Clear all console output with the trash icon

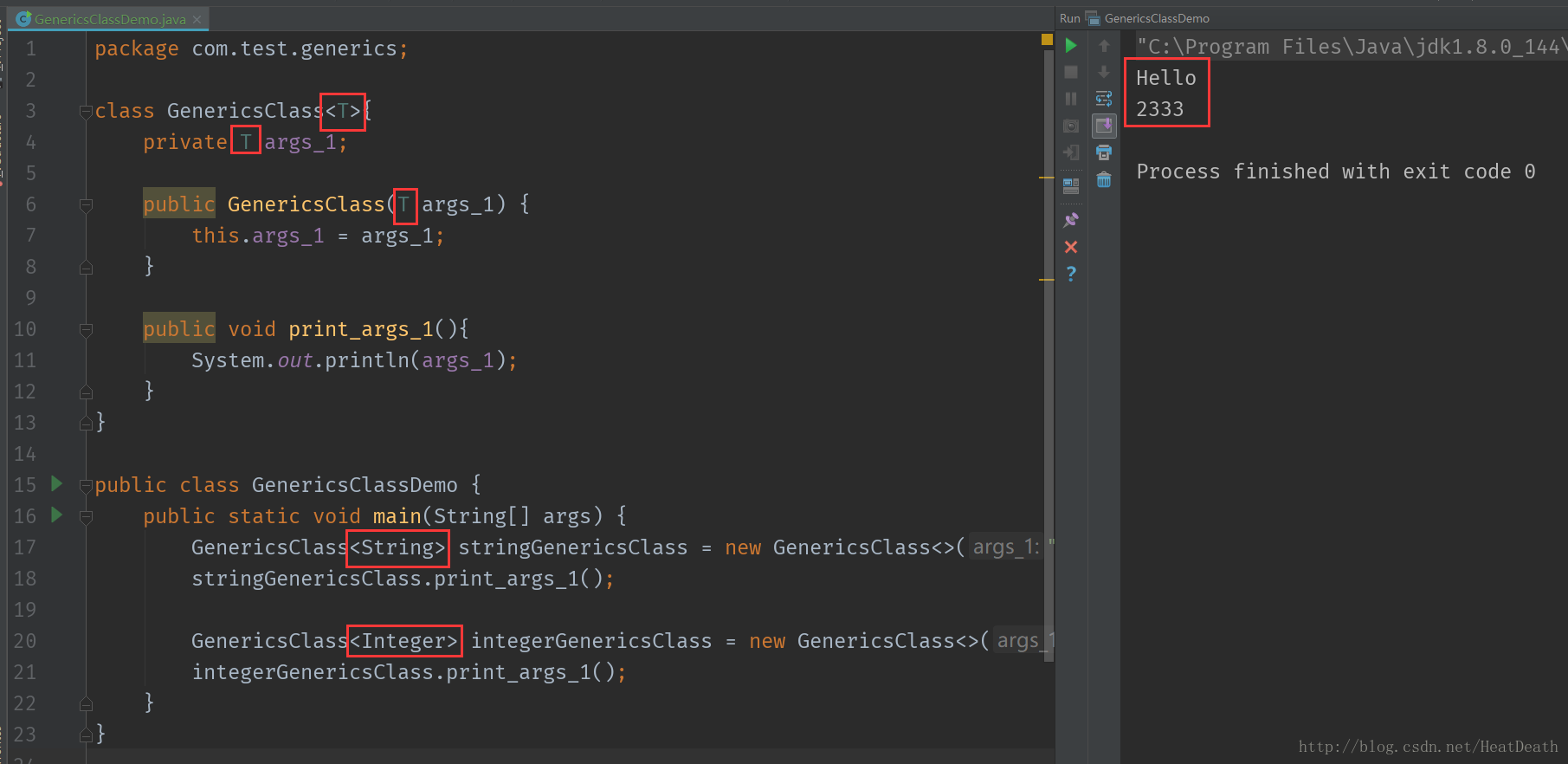tap(1104, 179)
